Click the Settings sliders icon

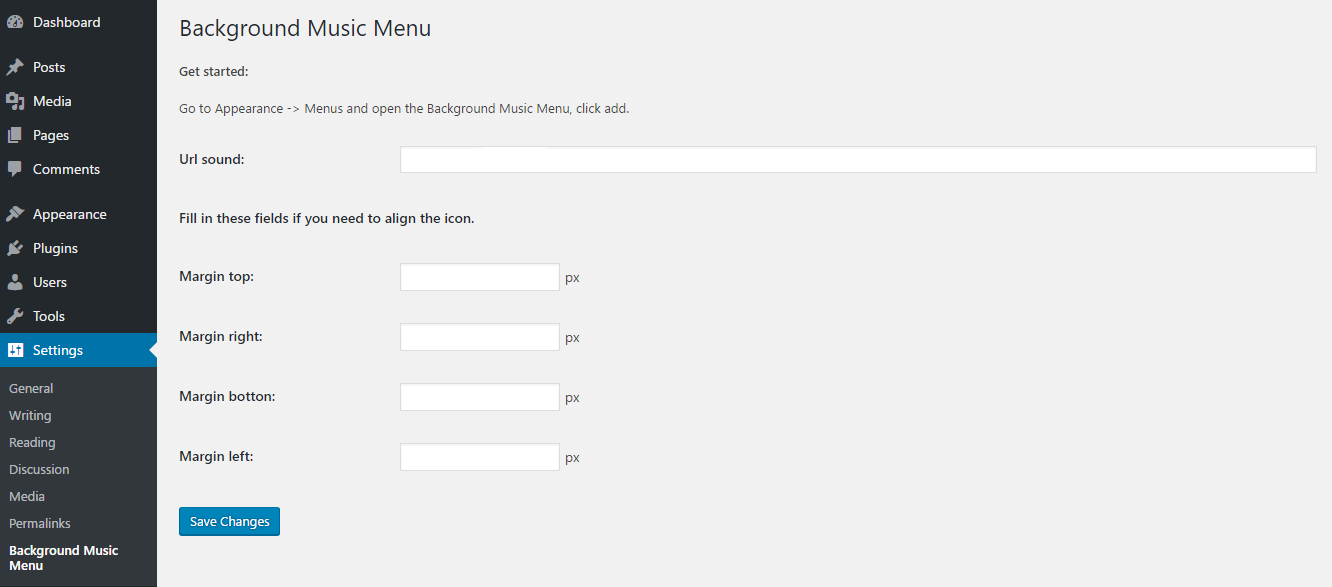click(15, 350)
